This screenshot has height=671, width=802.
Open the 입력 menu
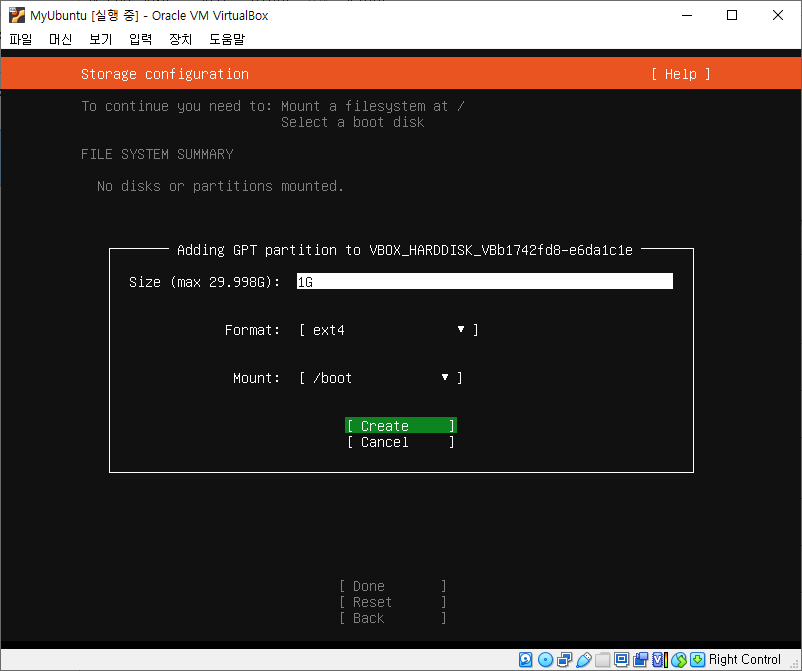point(140,39)
